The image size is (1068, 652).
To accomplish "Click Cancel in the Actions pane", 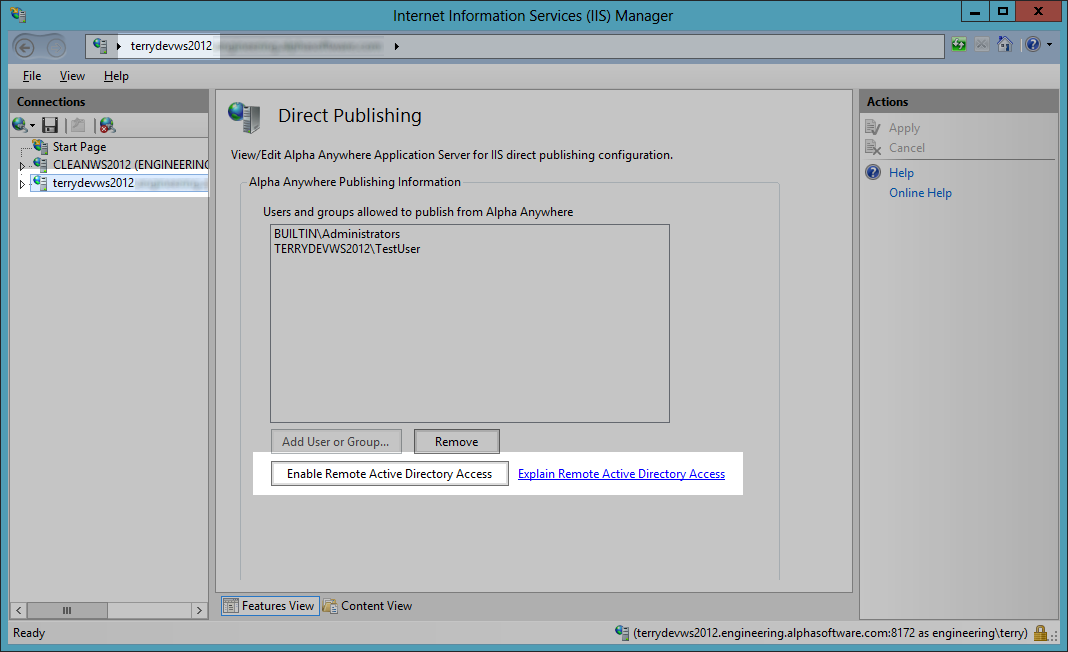I will coord(907,147).
